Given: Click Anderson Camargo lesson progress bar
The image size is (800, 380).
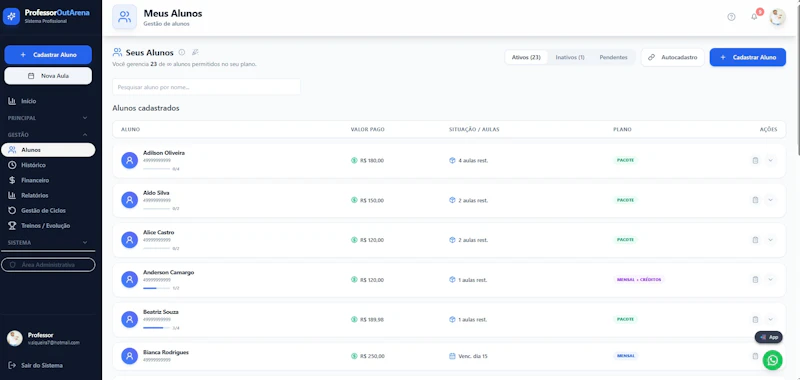Looking at the screenshot, I should [x=157, y=288].
